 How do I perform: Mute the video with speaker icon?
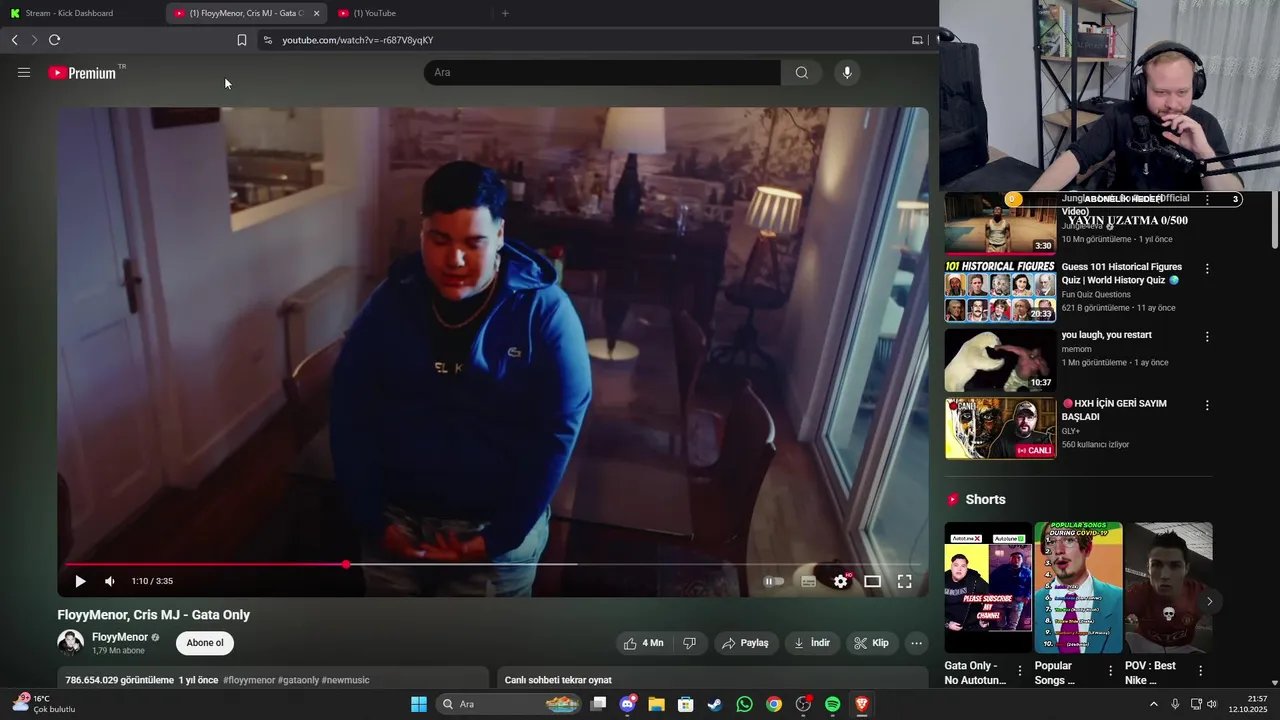110,581
